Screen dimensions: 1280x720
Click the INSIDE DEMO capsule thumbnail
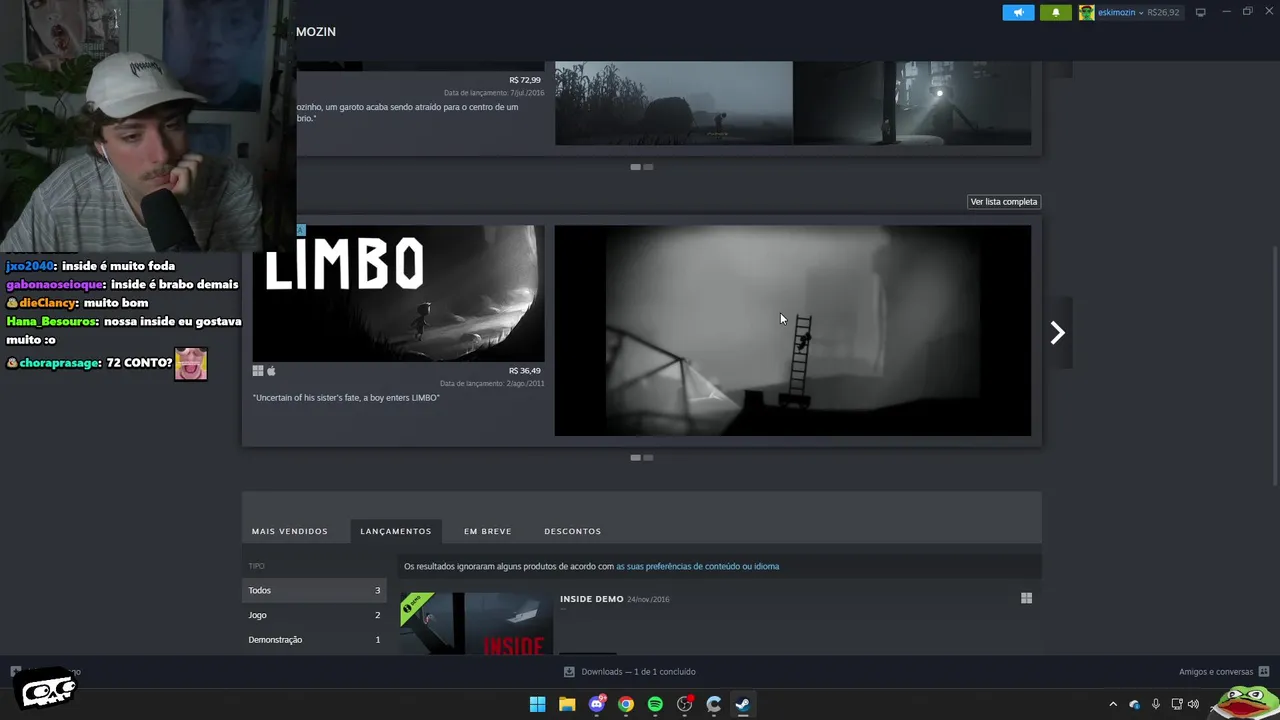[476, 624]
